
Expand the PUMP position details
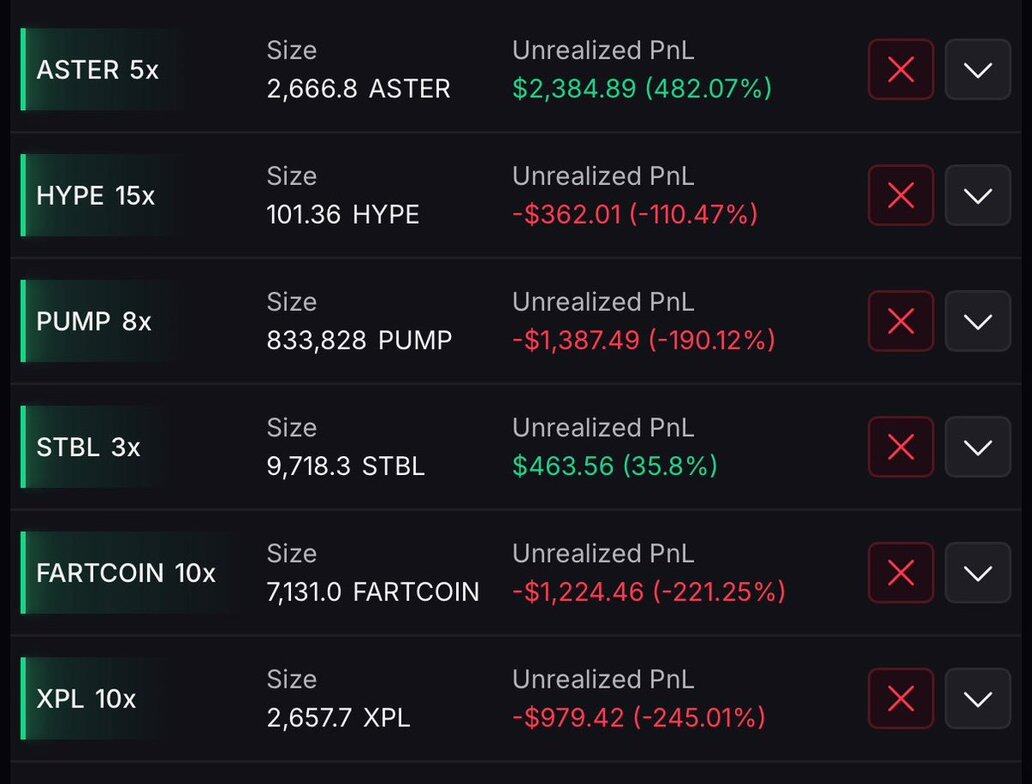point(977,322)
